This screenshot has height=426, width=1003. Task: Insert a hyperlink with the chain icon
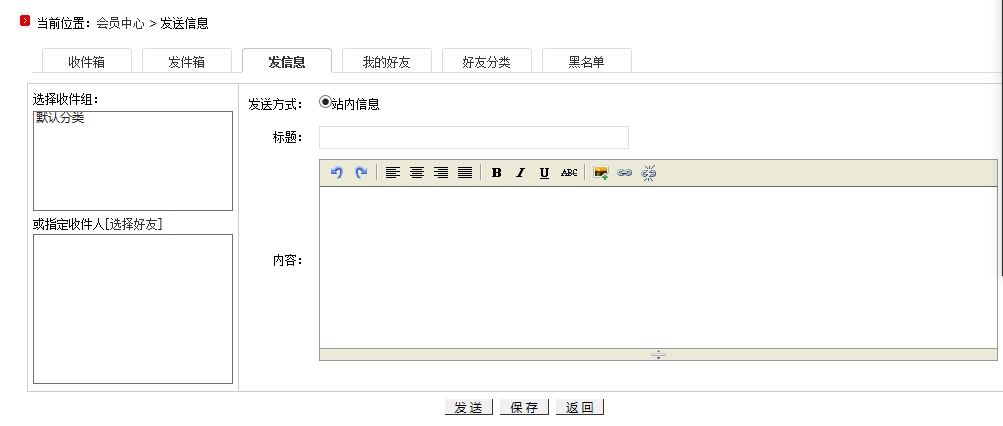625,173
